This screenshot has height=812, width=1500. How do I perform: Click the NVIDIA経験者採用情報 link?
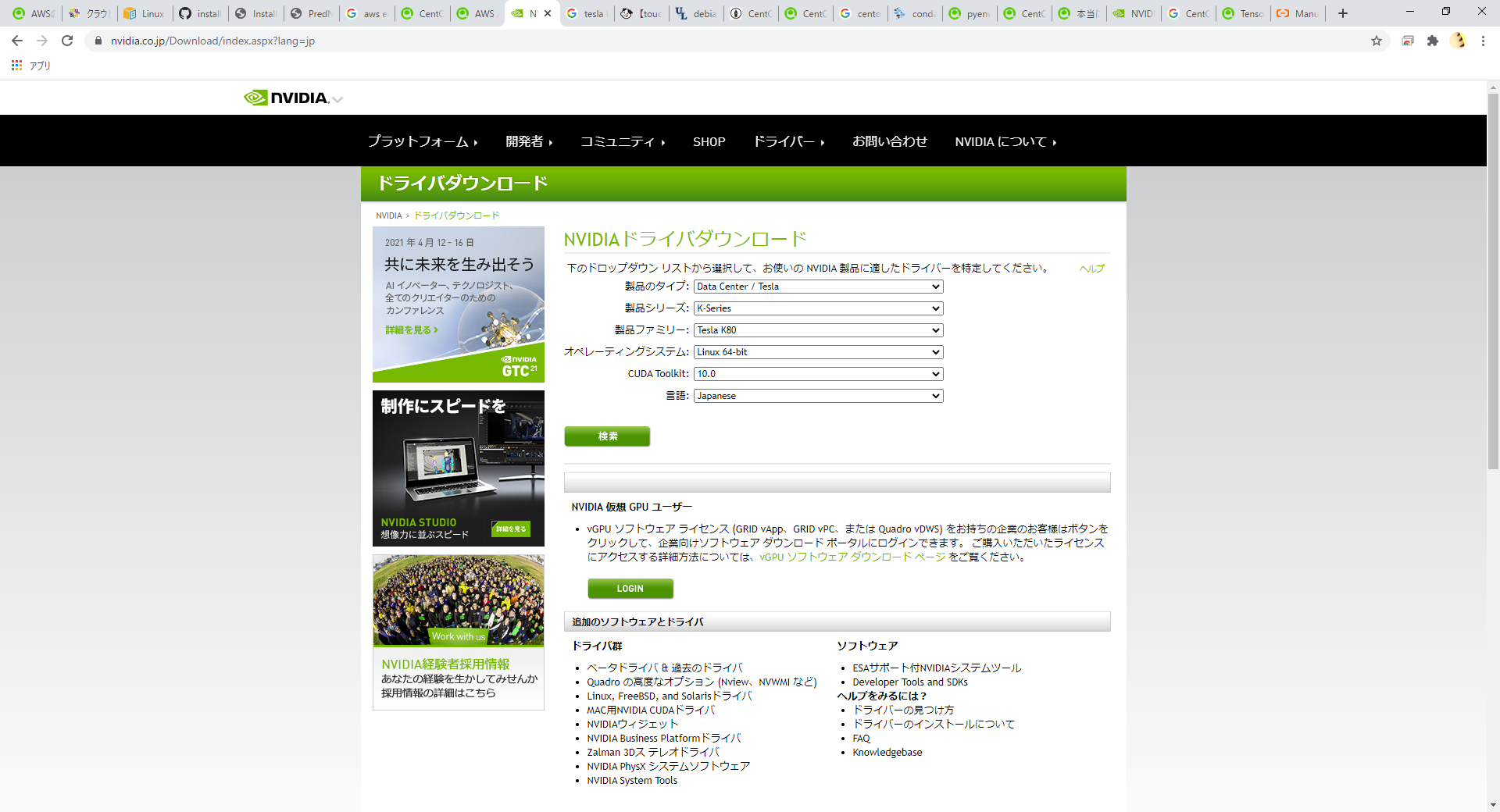click(445, 664)
